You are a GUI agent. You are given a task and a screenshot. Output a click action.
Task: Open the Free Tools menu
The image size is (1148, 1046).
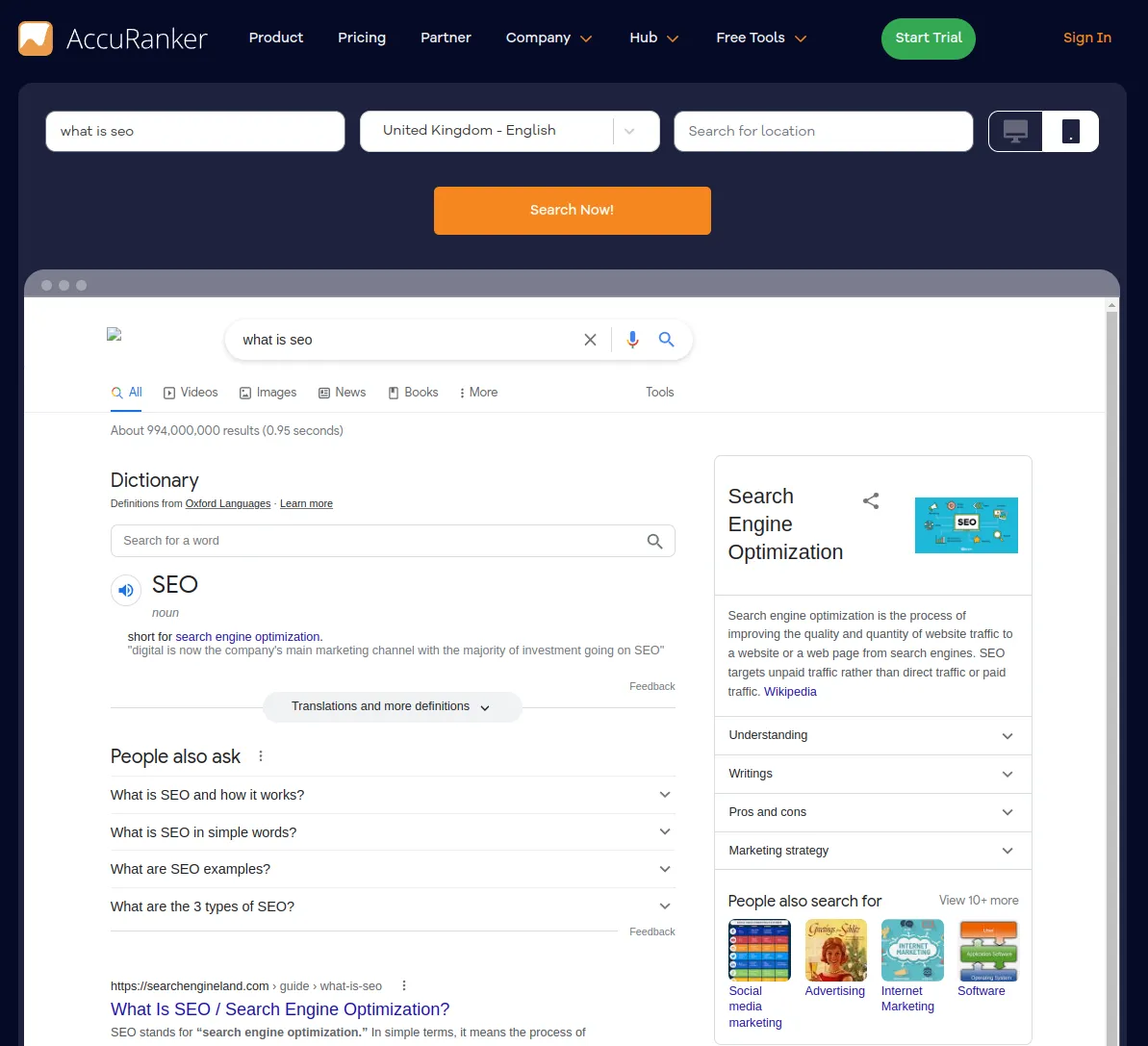click(x=760, y=38)
